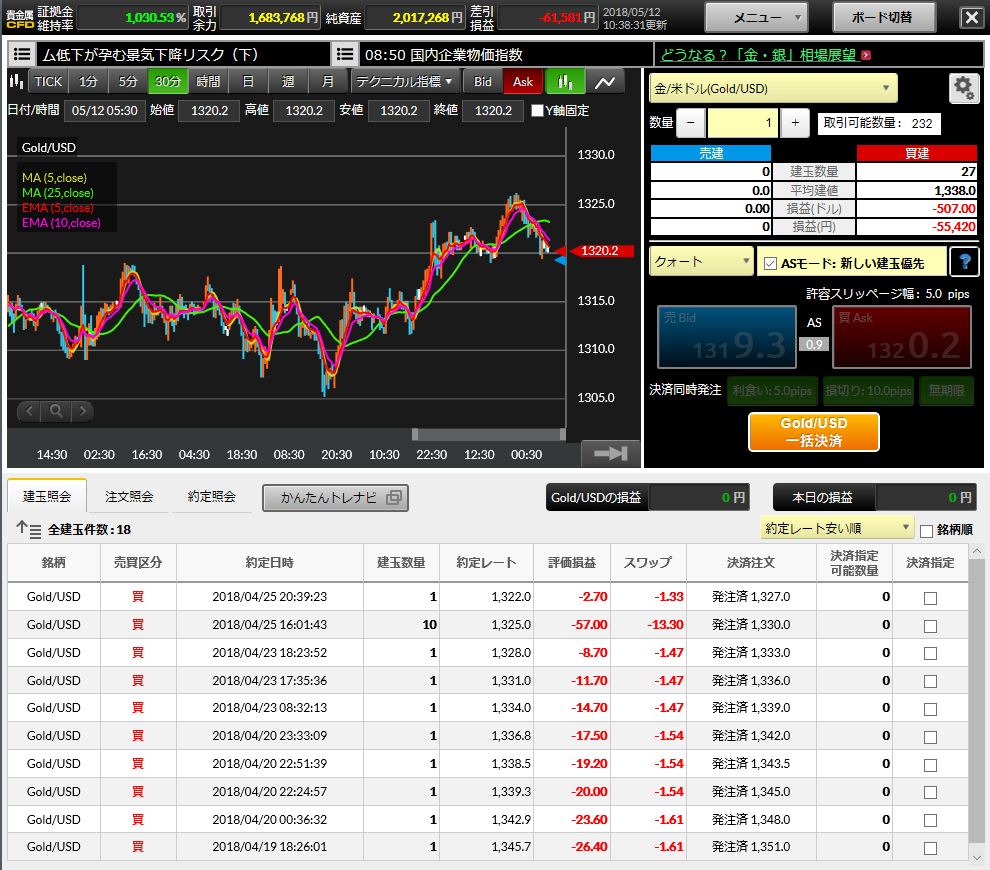Viewport: 990px width, 870px height.
Task: Click the chart scroll right arrow
Action: [x=83, y=411]
